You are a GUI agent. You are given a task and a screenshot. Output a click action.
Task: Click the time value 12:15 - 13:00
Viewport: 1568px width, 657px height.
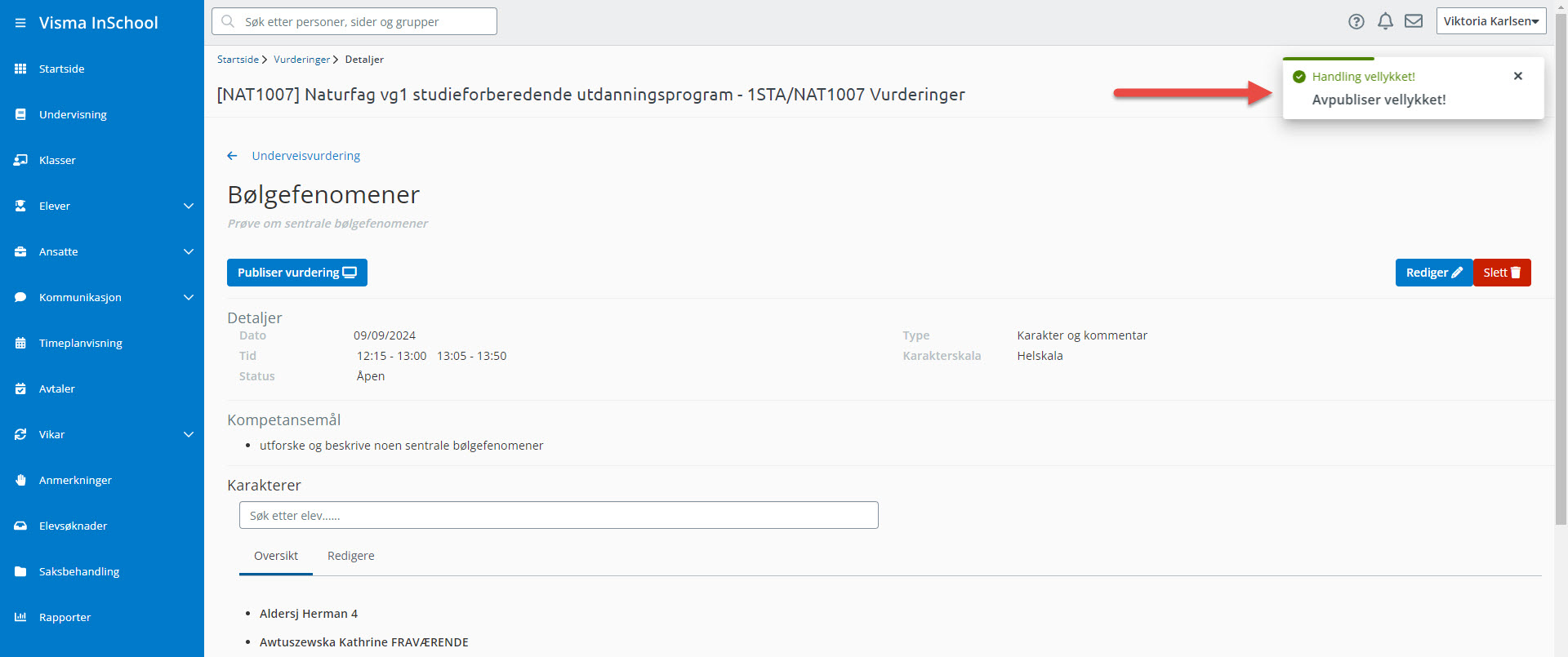[391, 356]
